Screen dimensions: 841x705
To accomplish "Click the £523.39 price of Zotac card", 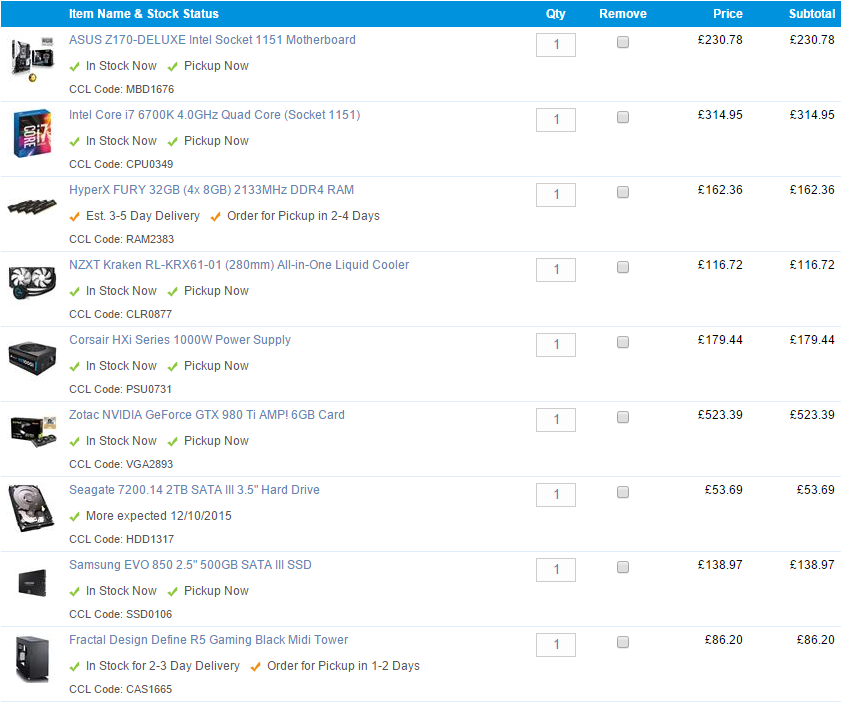I will point(720,415).
